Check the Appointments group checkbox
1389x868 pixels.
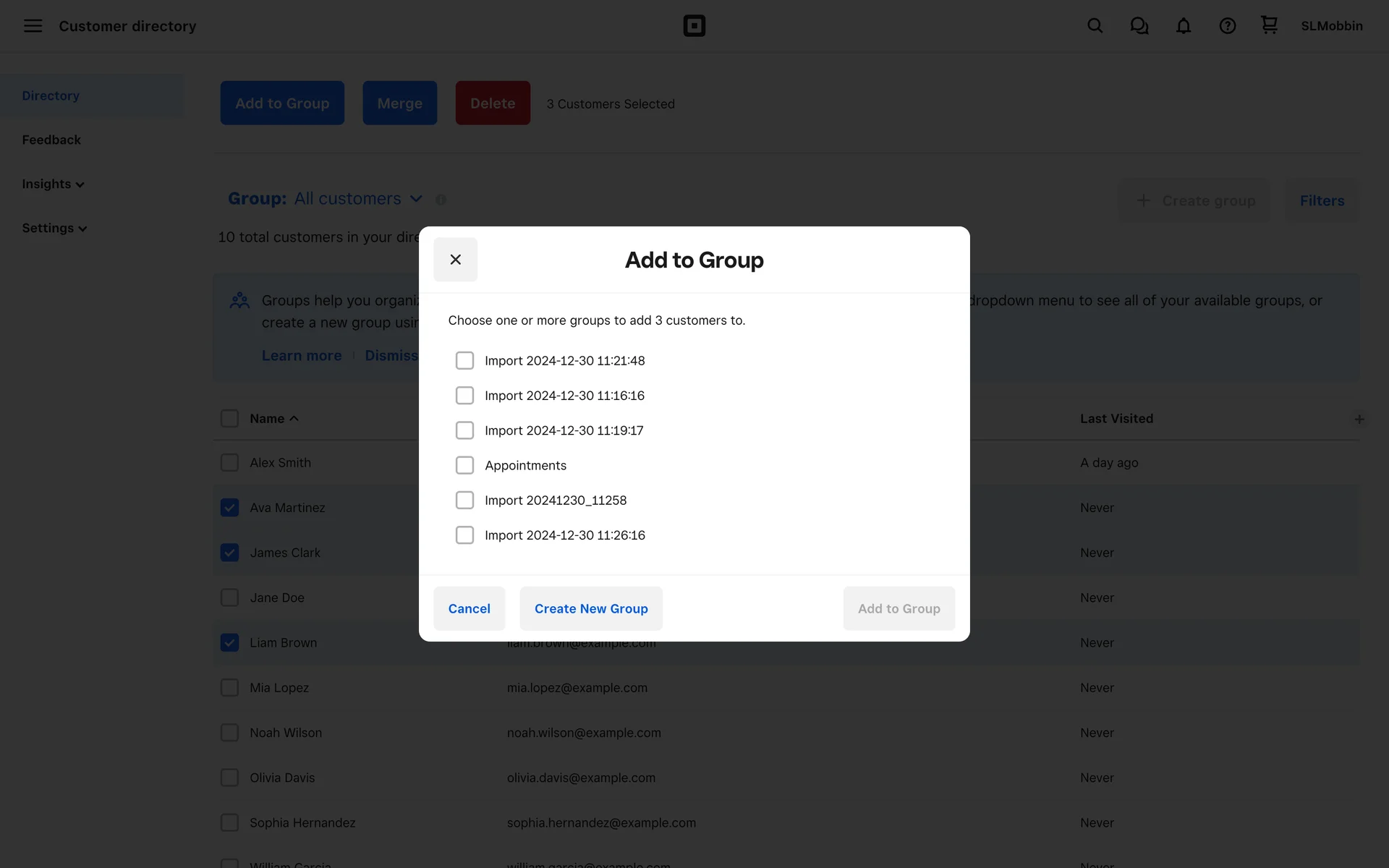(464, 465)
